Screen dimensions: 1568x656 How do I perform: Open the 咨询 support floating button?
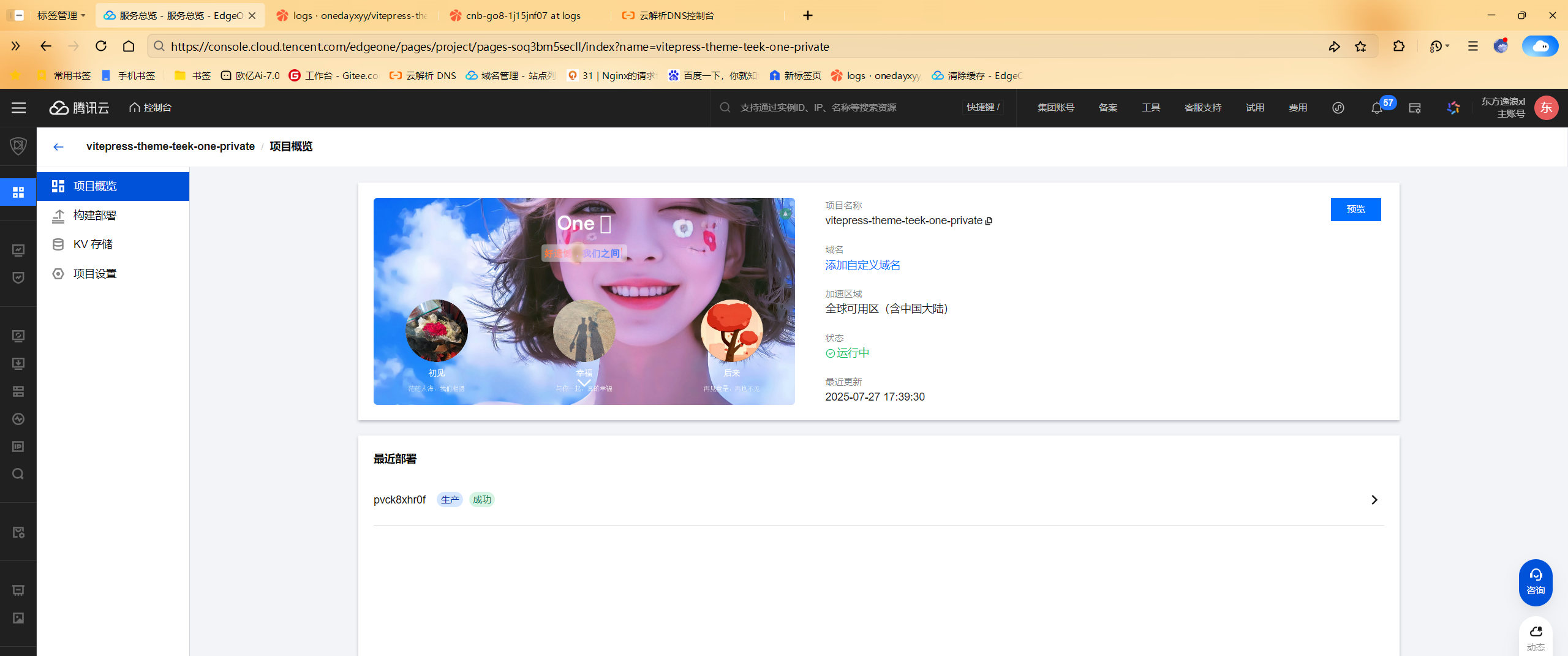tap(1536, 582)
